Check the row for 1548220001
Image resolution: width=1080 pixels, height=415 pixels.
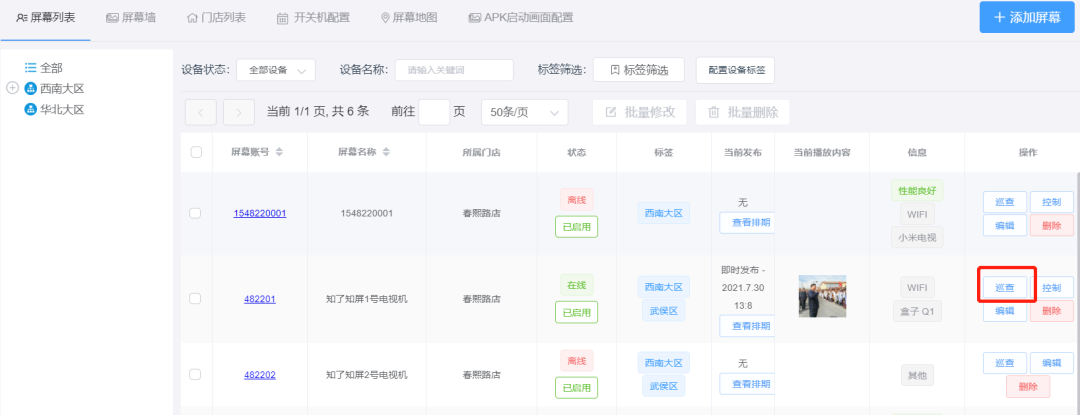click(195, 213)
